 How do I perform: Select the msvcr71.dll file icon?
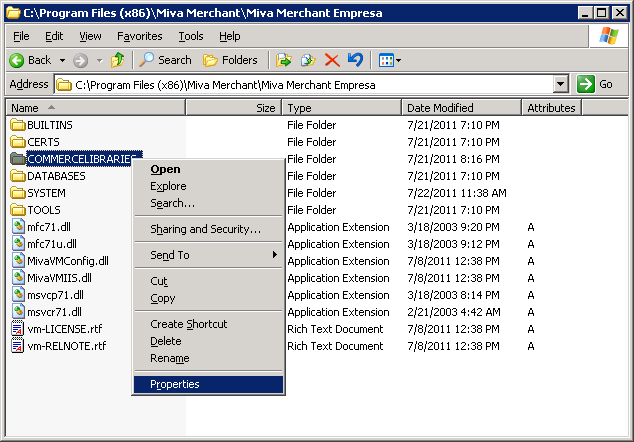(x=18, y=311)
